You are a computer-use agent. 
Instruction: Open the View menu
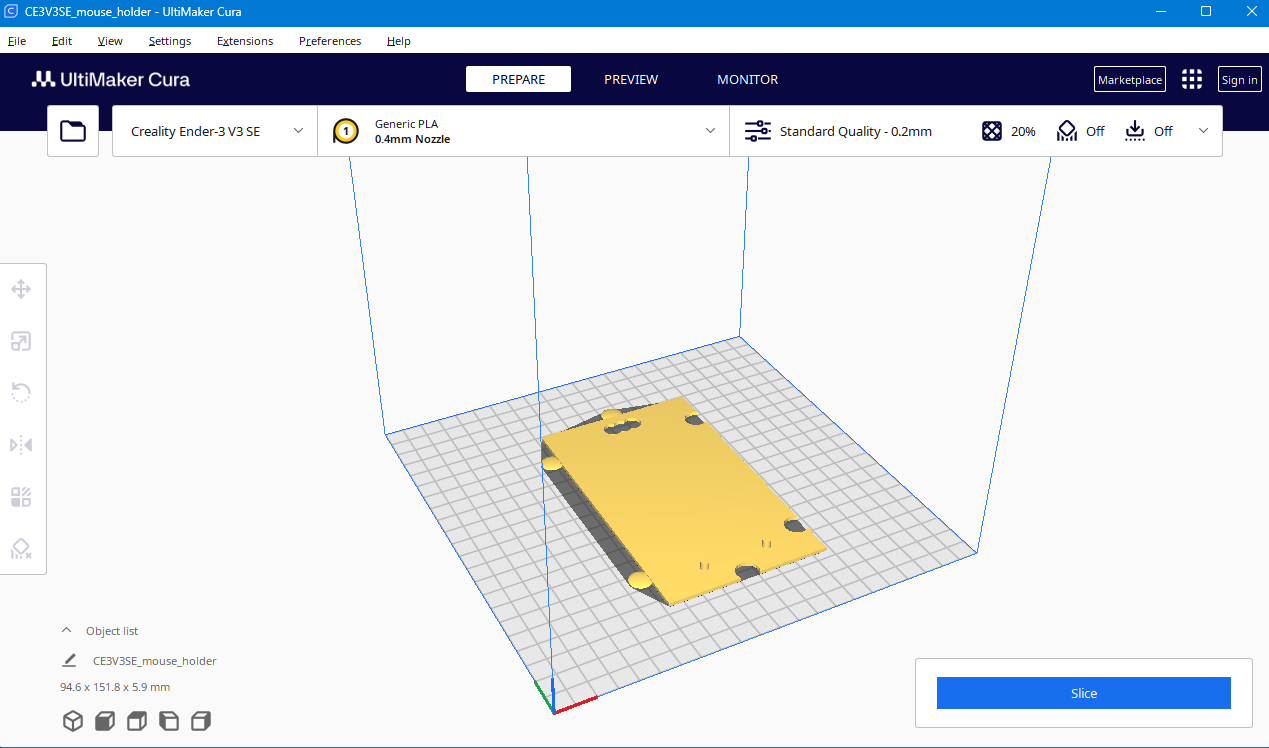point(110,41)
